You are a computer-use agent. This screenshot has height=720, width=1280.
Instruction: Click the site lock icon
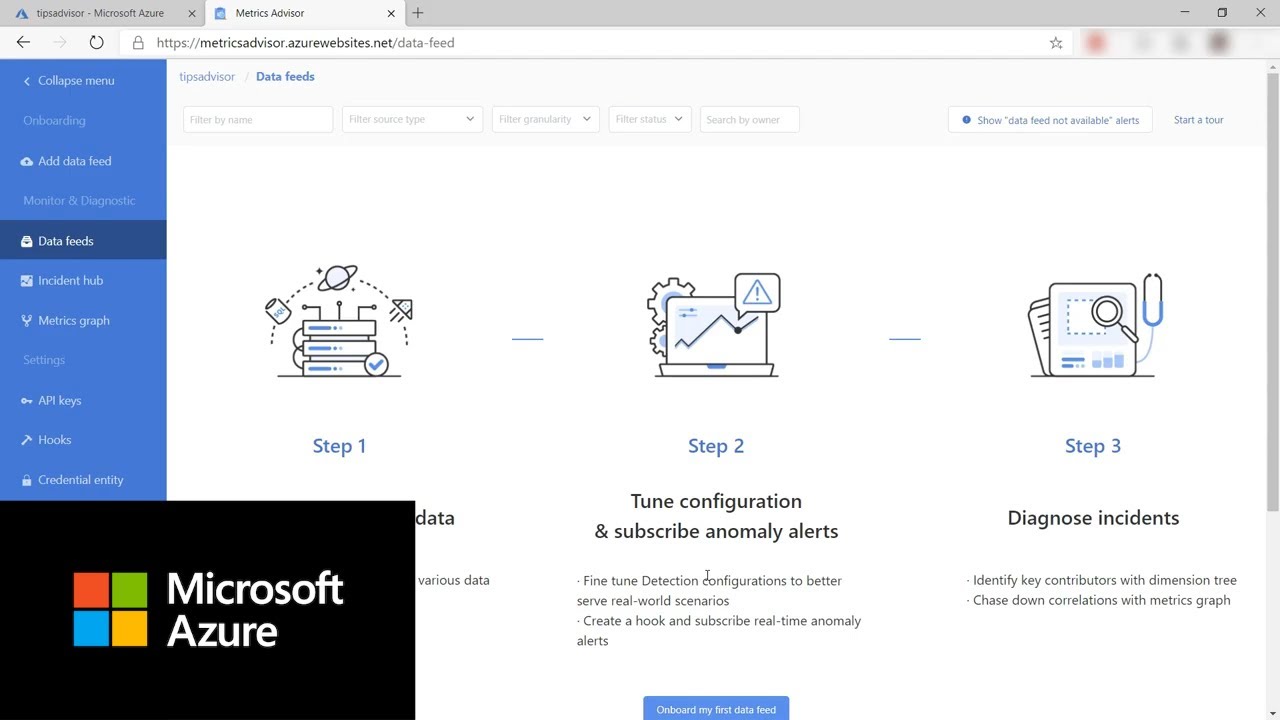138,43
